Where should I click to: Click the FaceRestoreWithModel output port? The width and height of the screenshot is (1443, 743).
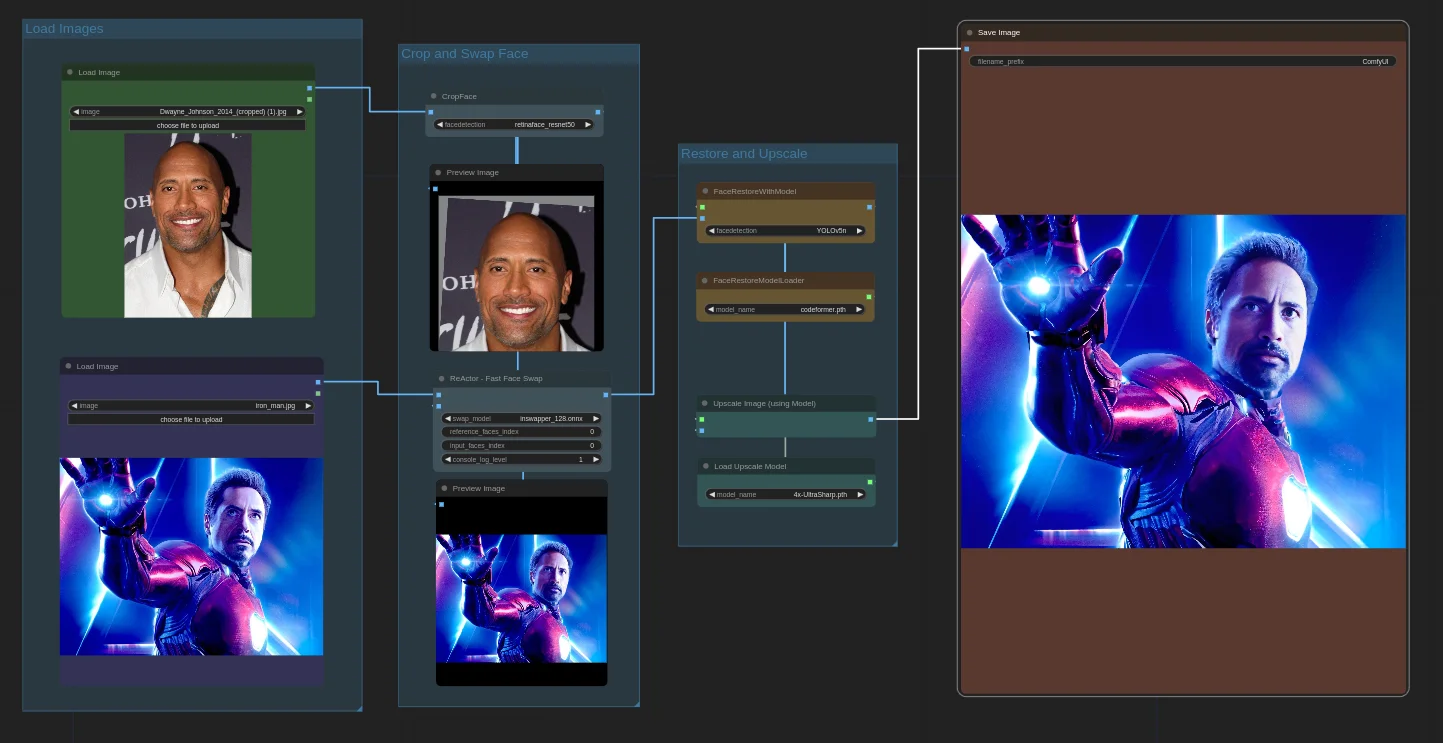(x=869, y=207)
